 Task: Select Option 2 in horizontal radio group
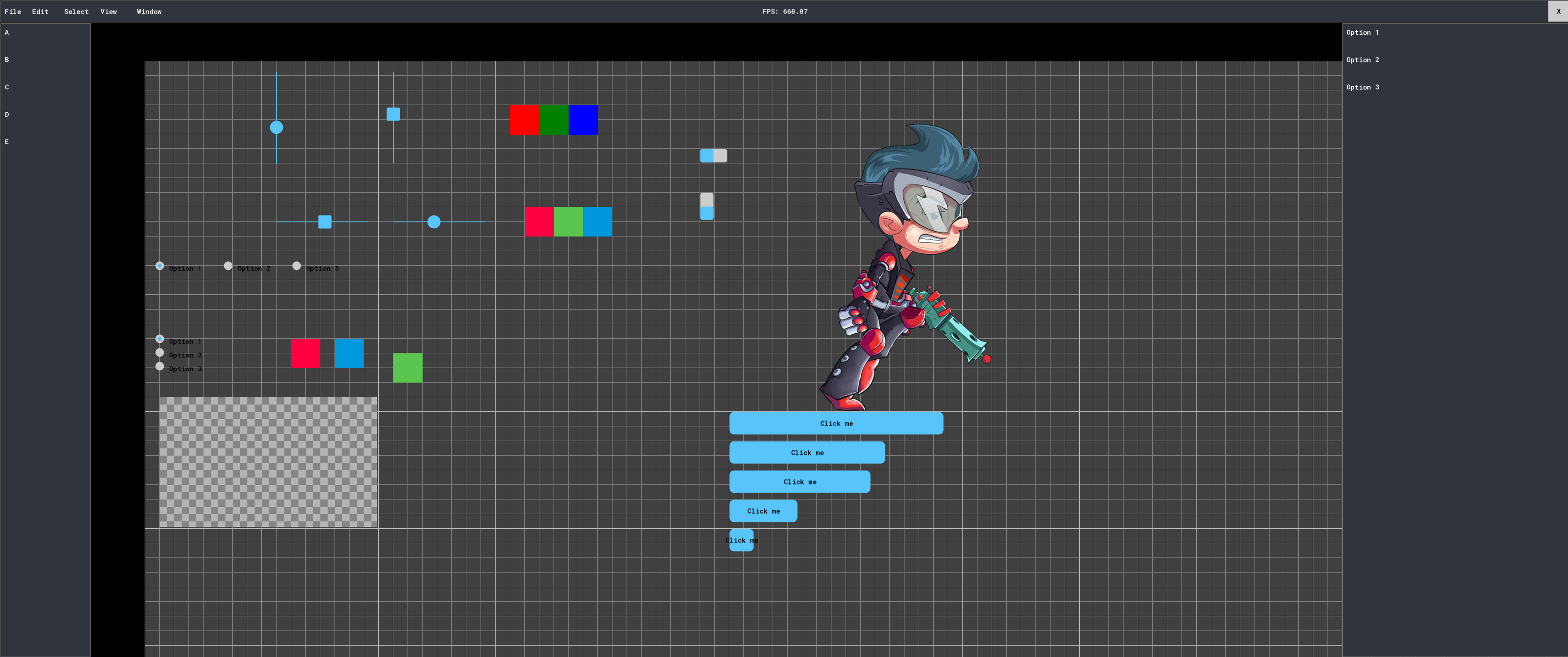tap(228, 266)
